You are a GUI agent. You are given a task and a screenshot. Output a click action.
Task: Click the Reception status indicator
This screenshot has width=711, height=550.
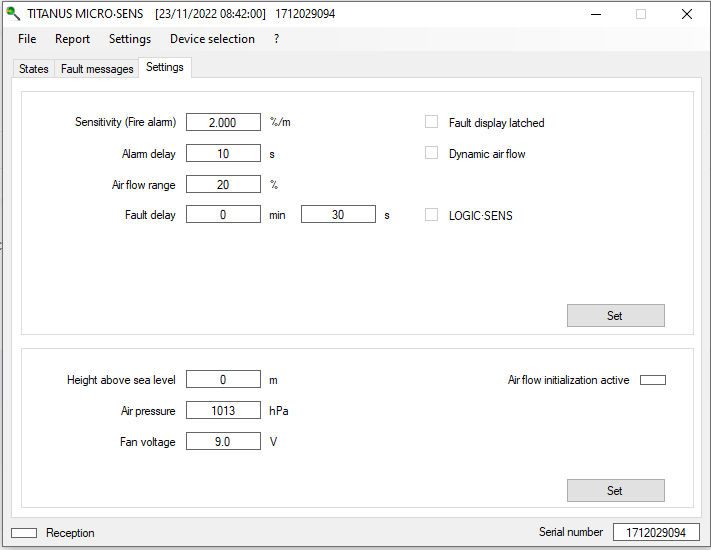pyautogui.click(x=24, y=533)
